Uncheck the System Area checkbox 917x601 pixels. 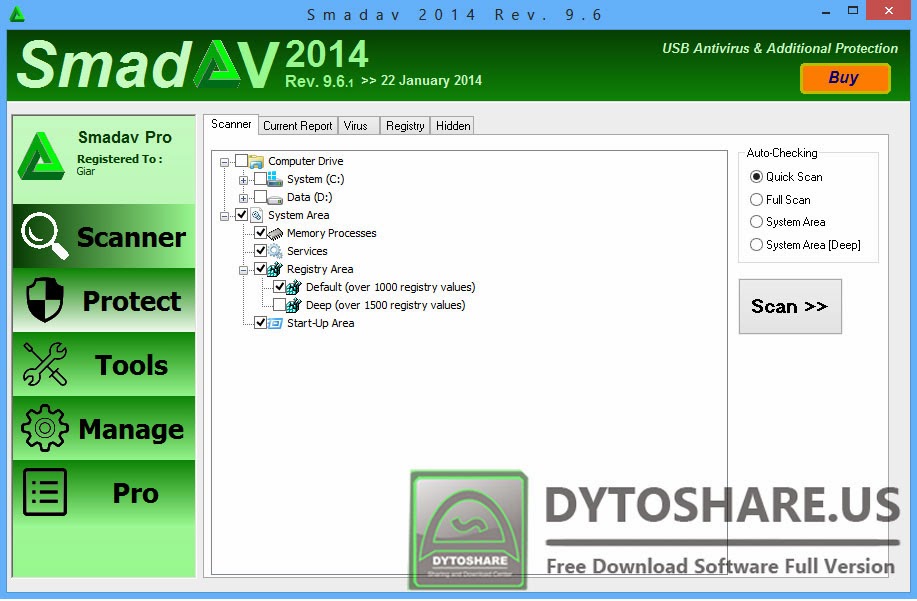[241, 215]
